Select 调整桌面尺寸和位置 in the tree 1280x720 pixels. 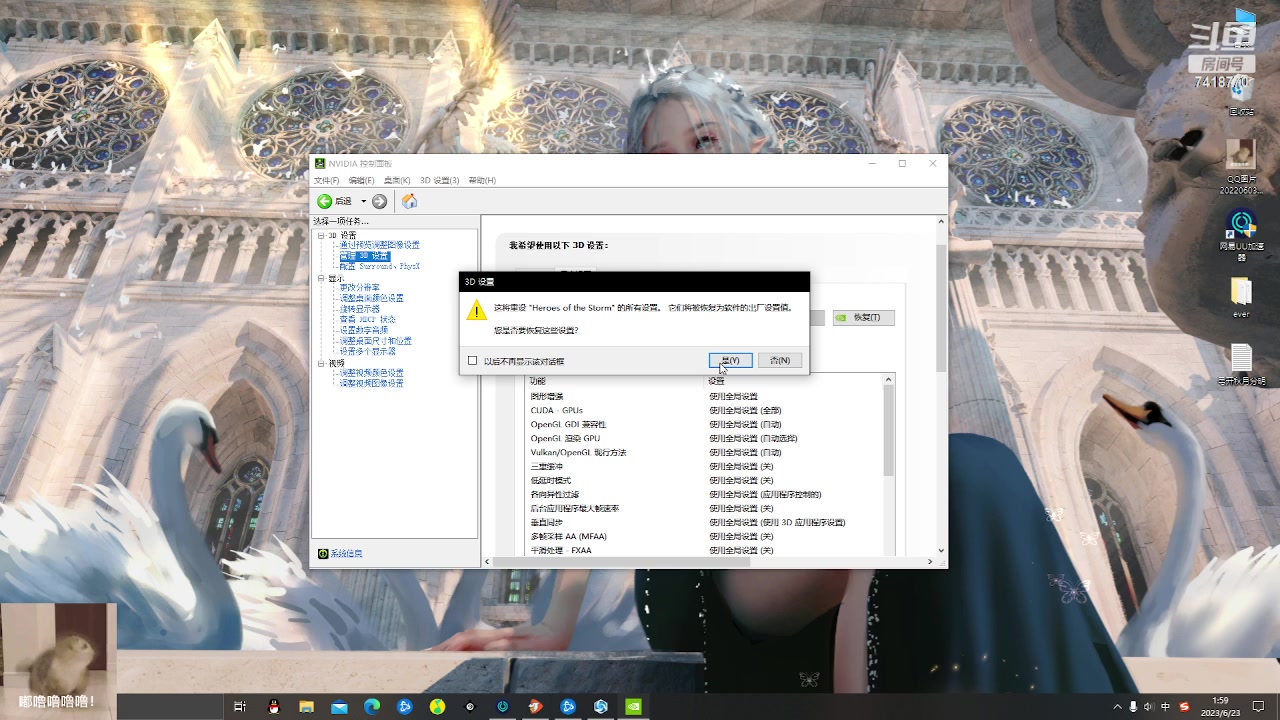(375, 341)
